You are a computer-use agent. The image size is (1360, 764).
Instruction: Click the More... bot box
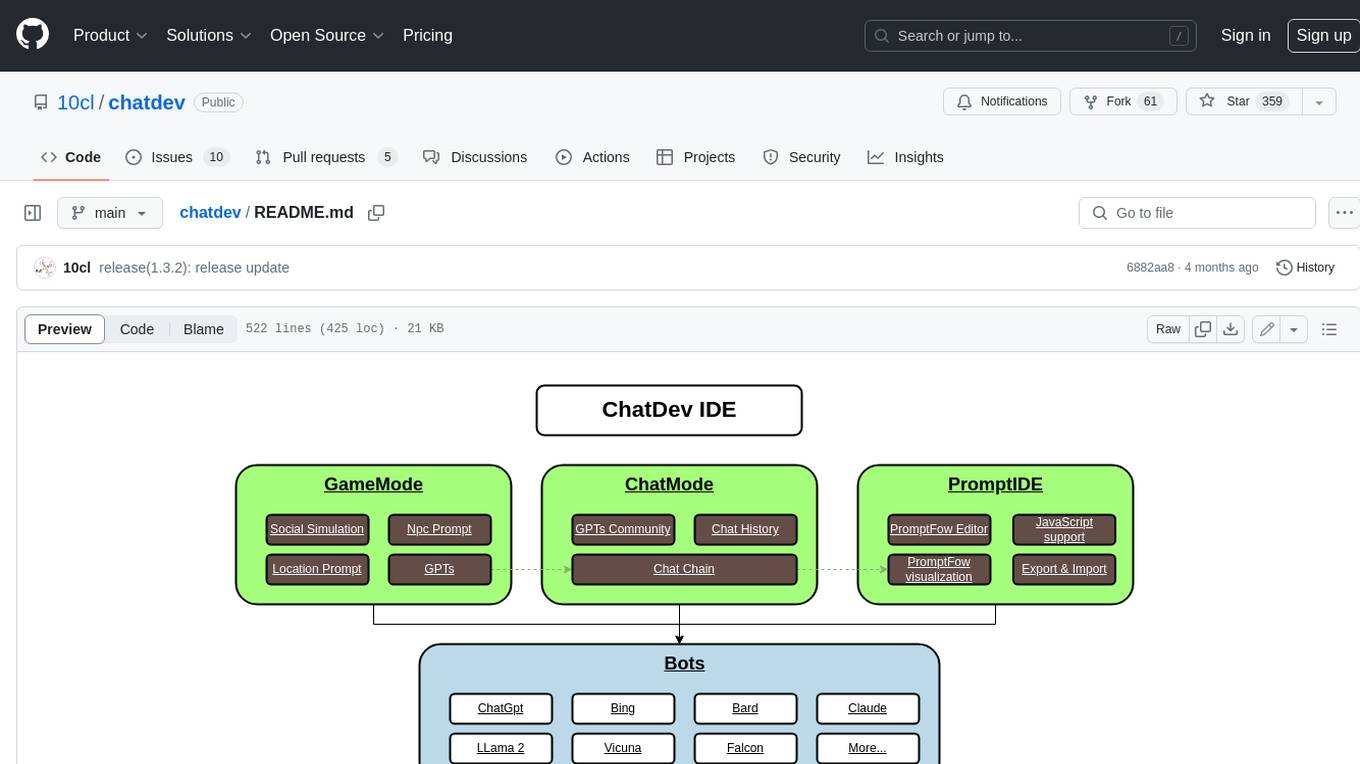[x=867, y=748]
